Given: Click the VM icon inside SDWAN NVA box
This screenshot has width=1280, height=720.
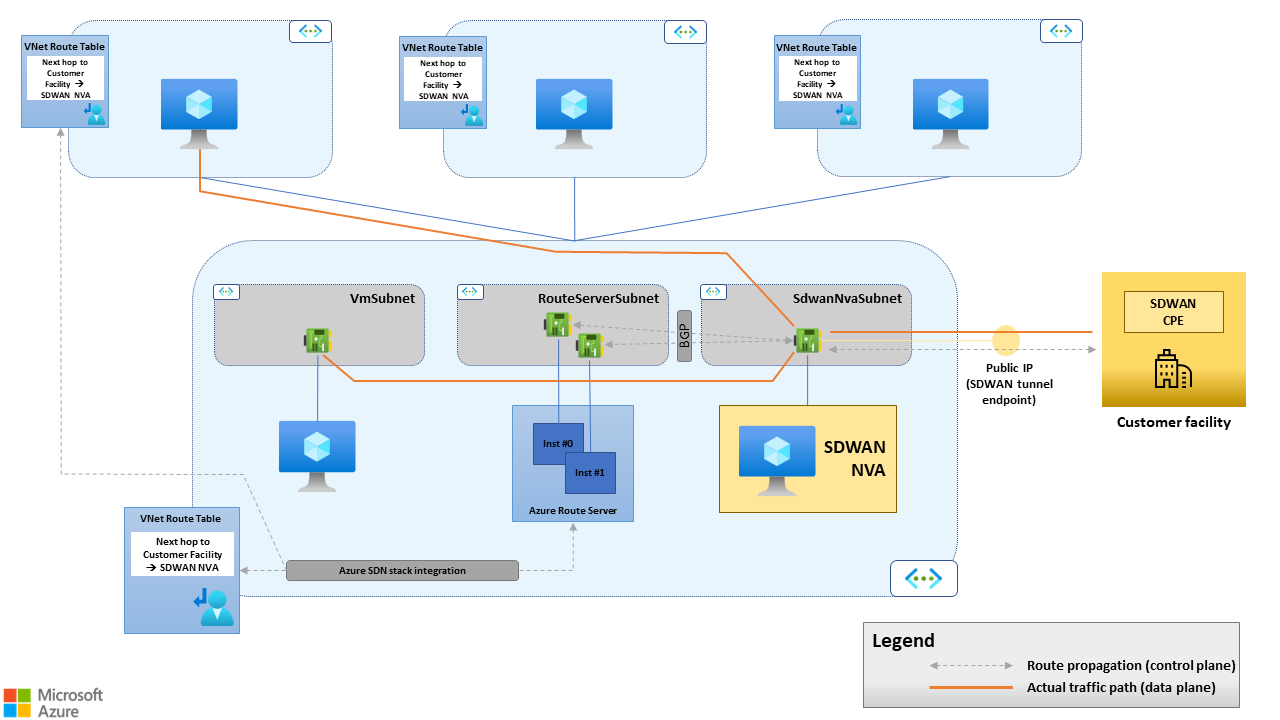Looking at the screenshot, I should click(x=777, y=460).
